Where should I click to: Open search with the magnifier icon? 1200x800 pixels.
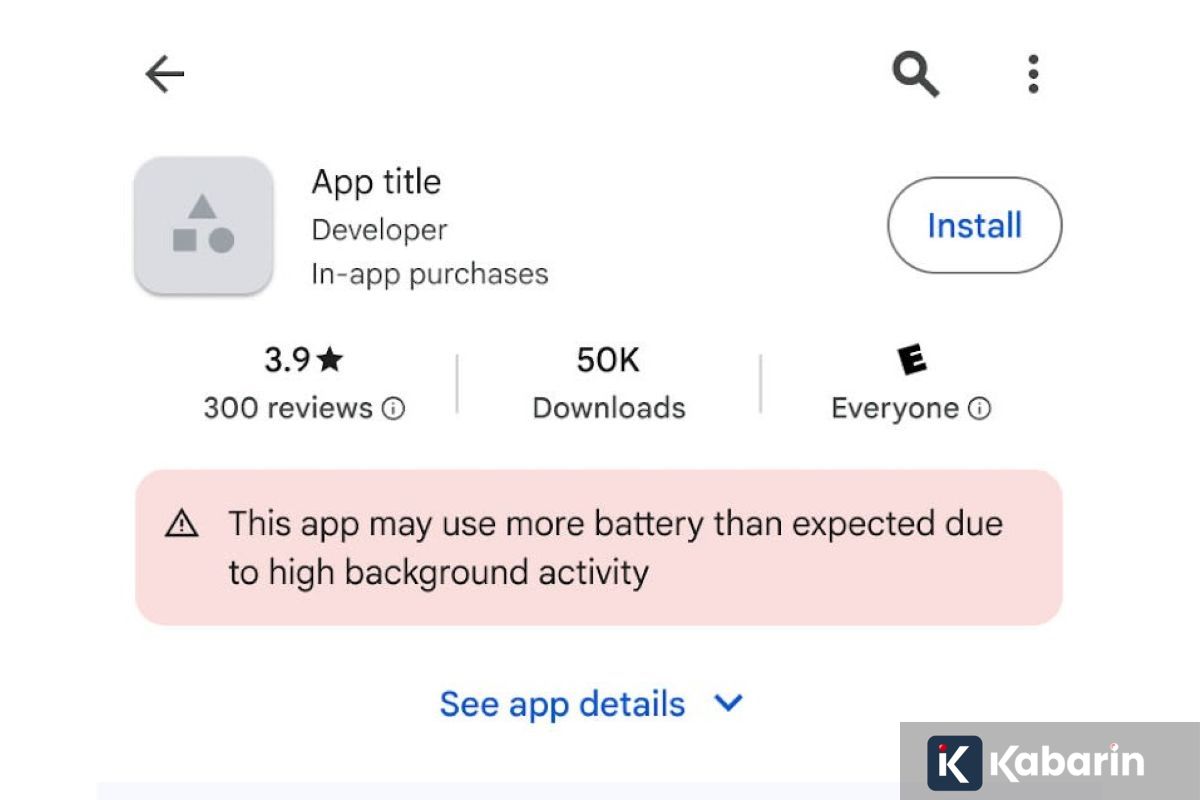coord(915,74)
